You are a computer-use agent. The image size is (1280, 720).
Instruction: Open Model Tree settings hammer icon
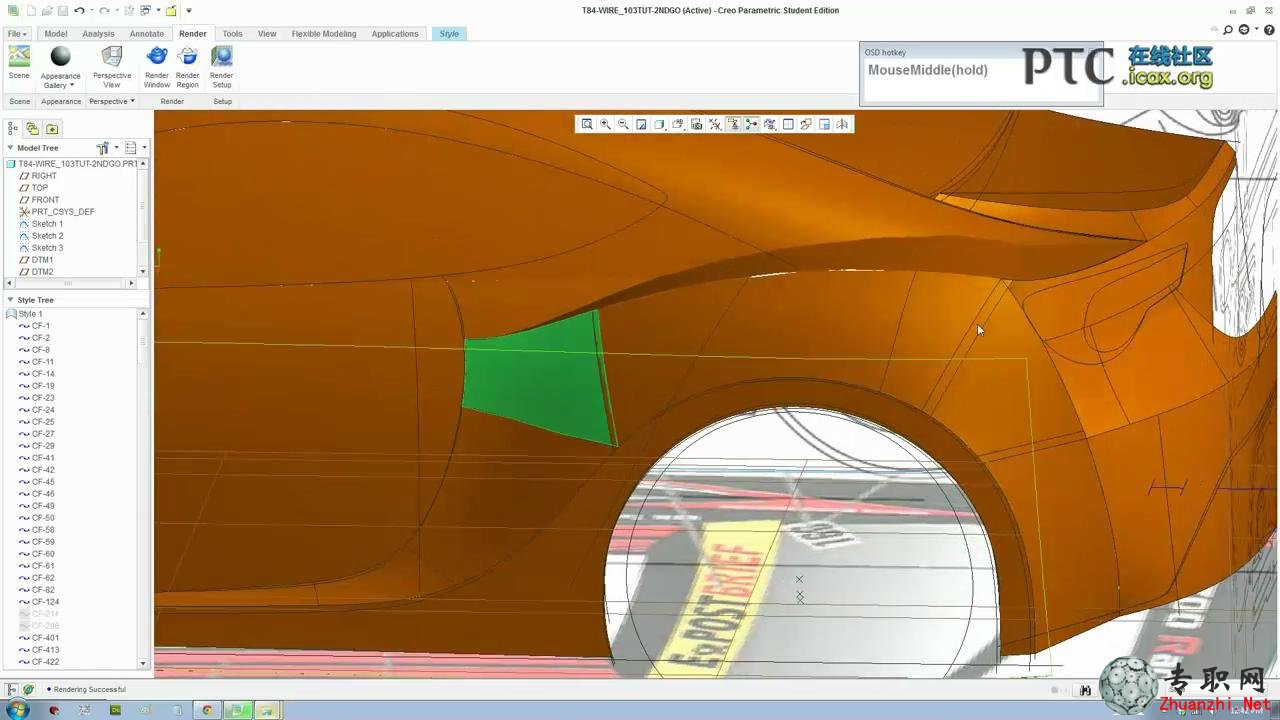tap(102, 148)
